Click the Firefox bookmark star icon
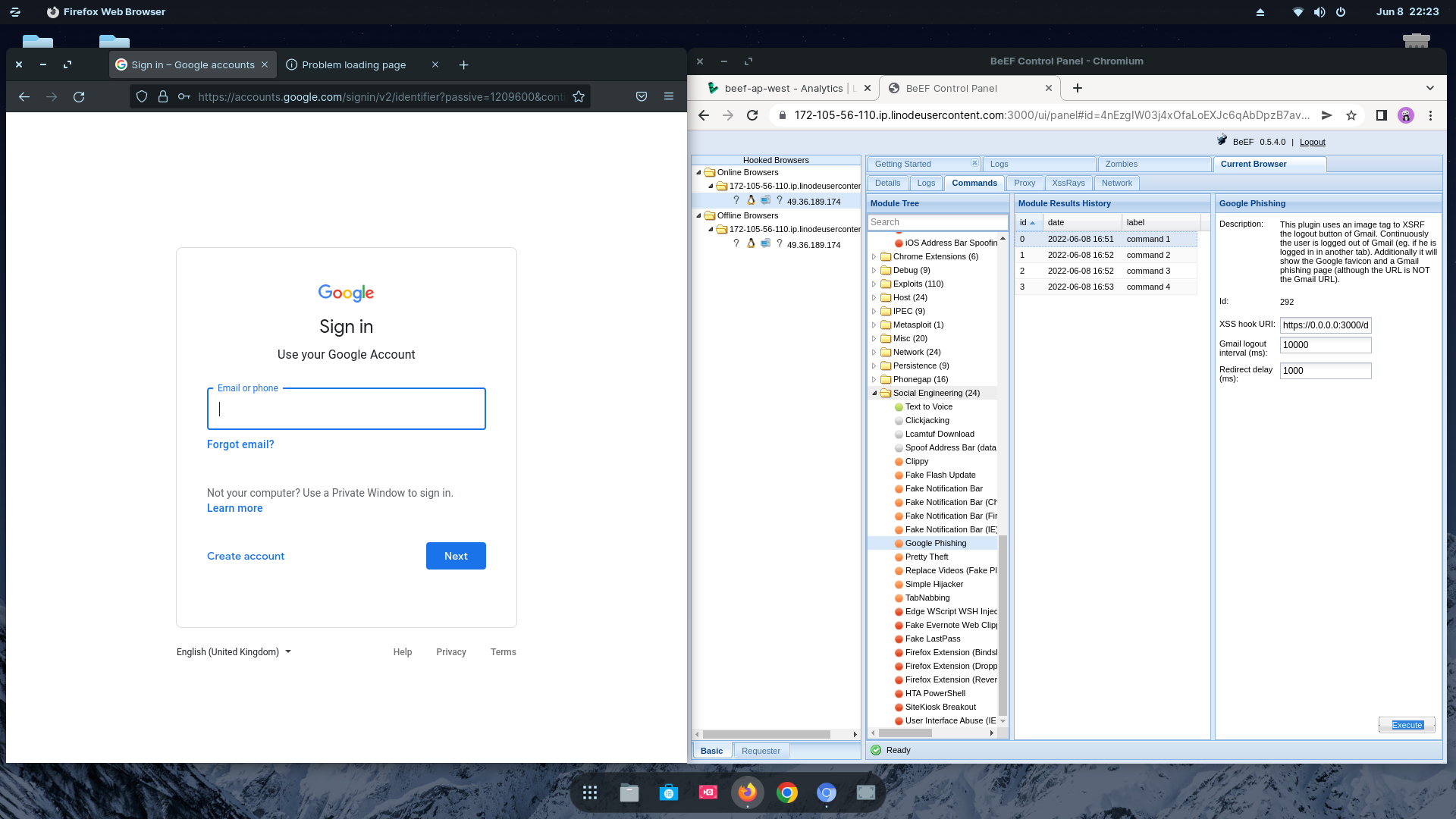 [578, 97]
